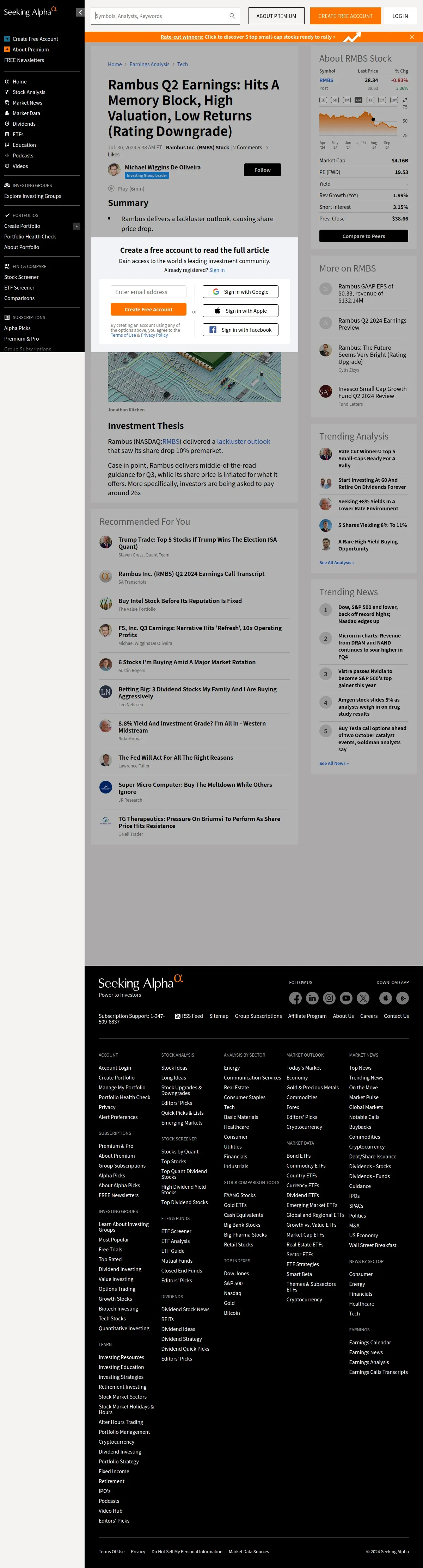Open 'Buy Intel Stock Before Its Reputation Is Fixed'
Viewport: 423px width, 1568px height.
[x=180, y=601]
